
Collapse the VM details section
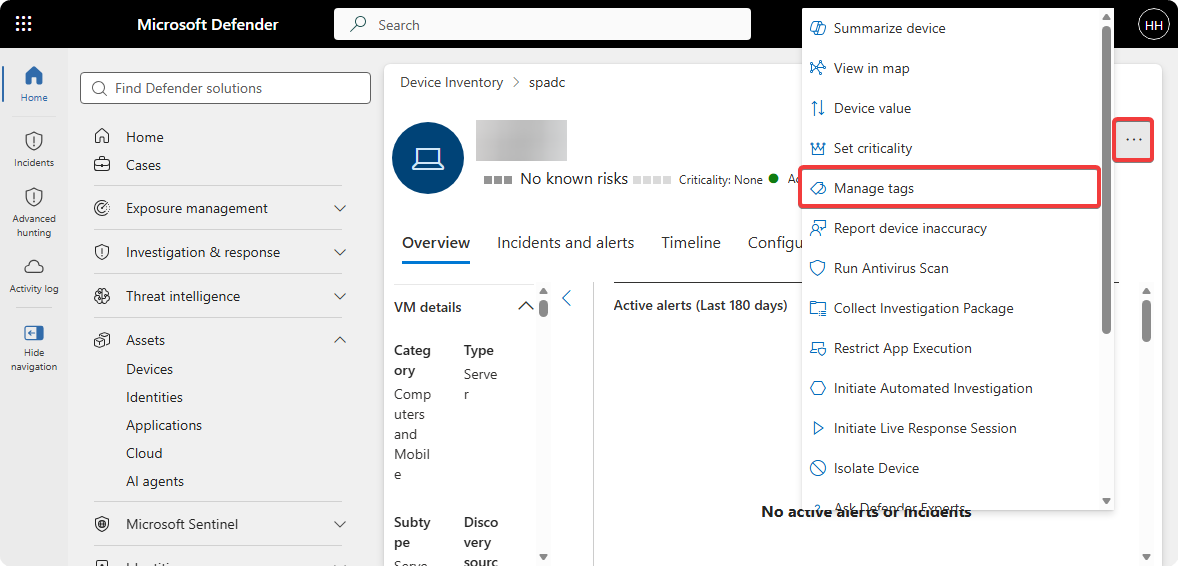[x=526, y=307]
